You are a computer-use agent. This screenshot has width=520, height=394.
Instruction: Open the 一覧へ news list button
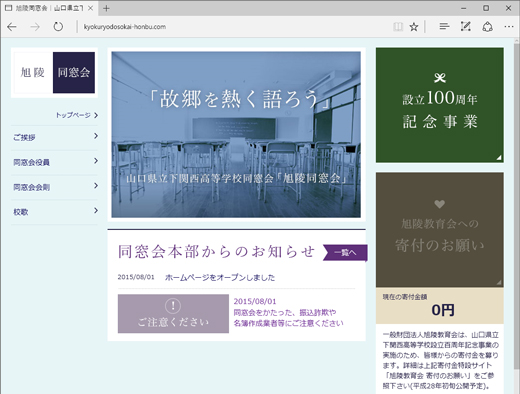point(345,253)
